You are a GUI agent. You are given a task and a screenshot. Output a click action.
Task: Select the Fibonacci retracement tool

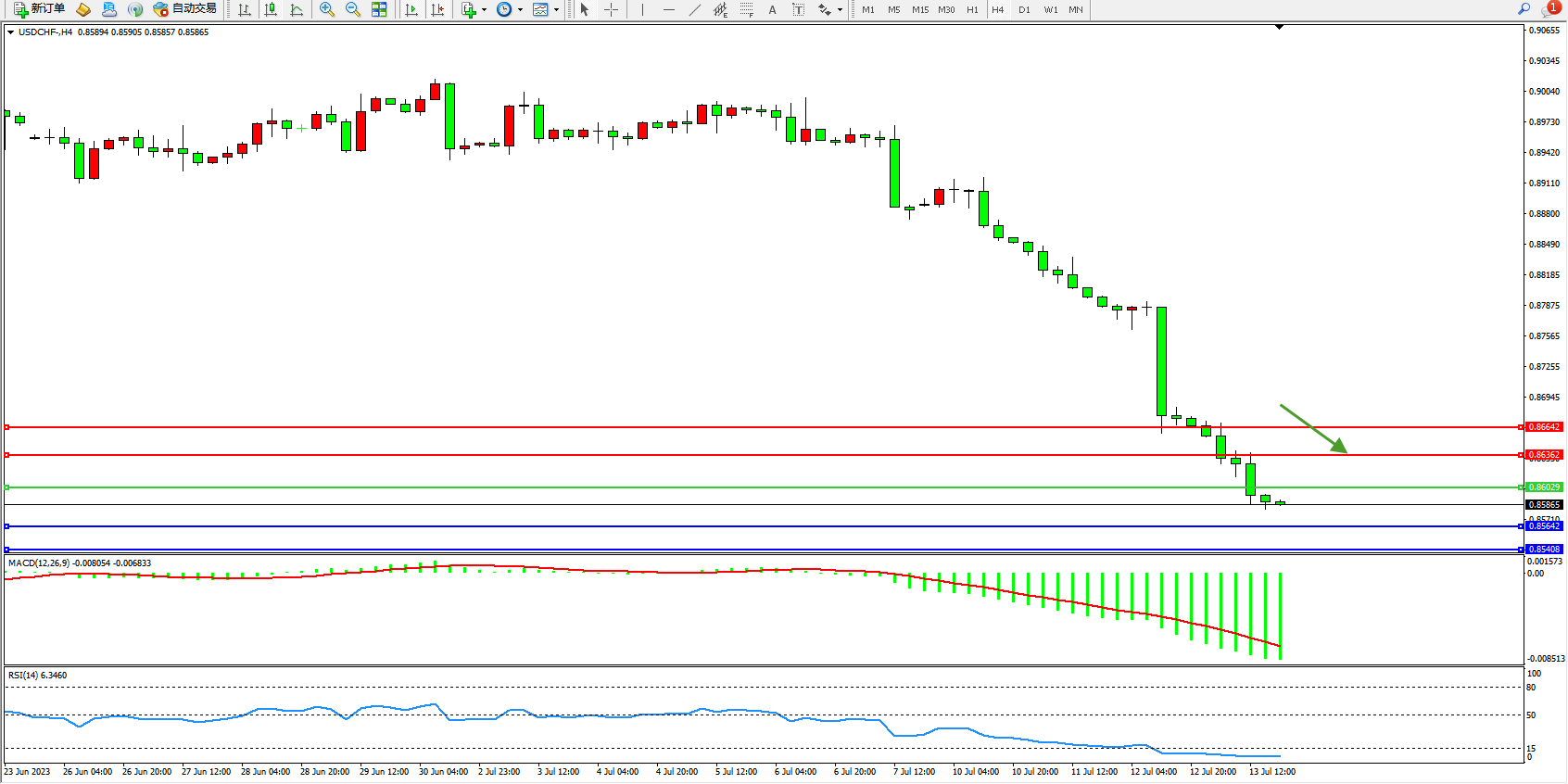[x=746, y=9]
